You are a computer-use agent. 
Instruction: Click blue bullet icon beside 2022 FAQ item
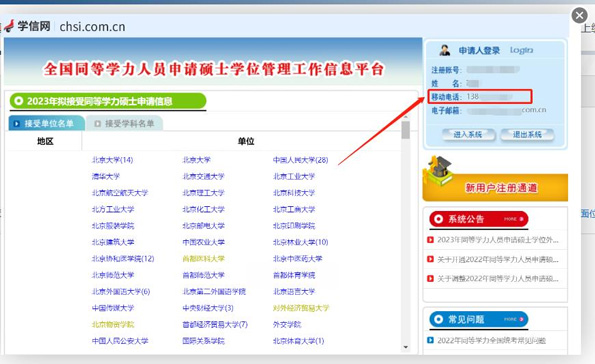click(x=430, y=340)
